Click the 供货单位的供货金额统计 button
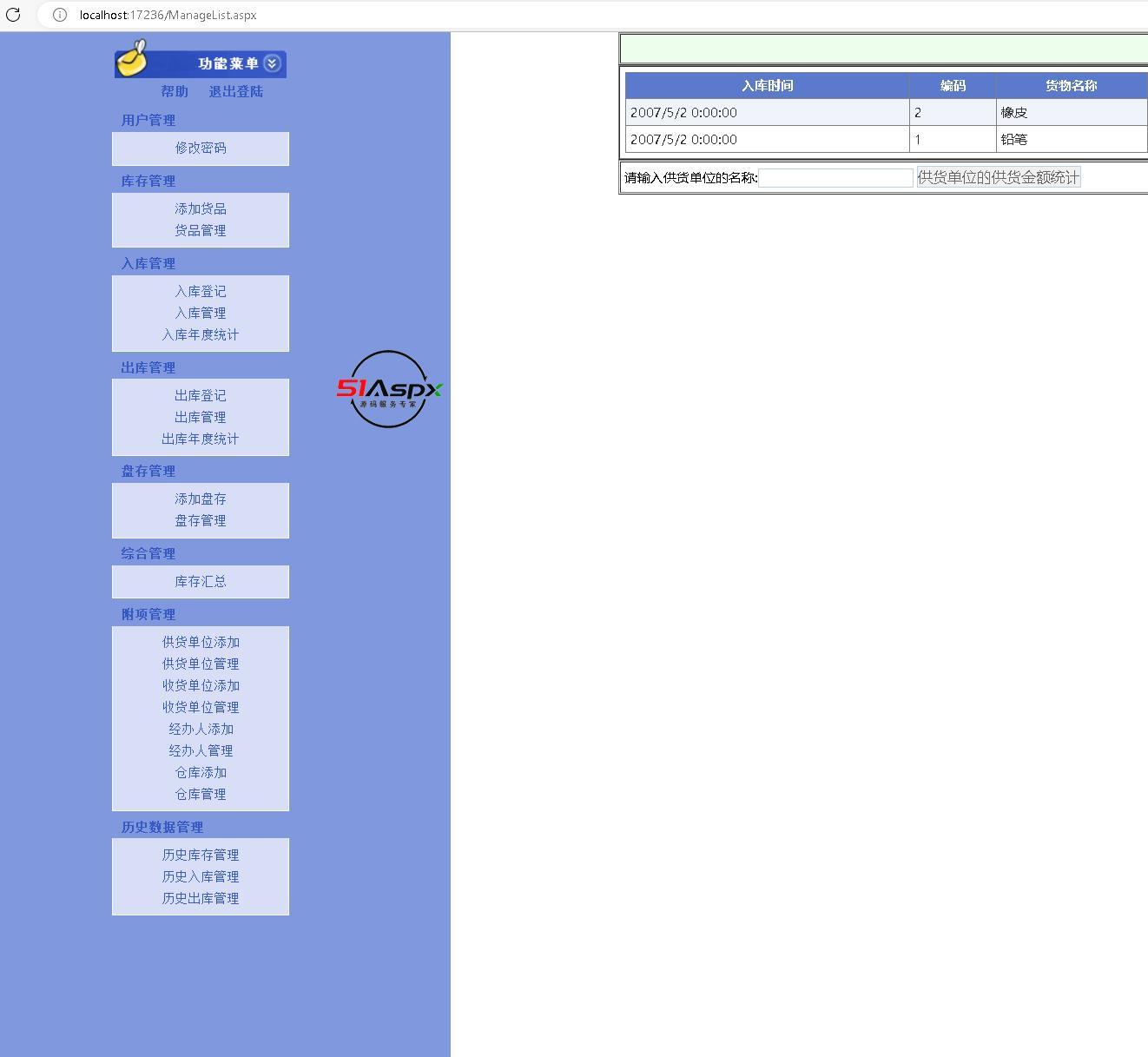This screenshot has height=1057, width=1148. [x=999, y=177]
